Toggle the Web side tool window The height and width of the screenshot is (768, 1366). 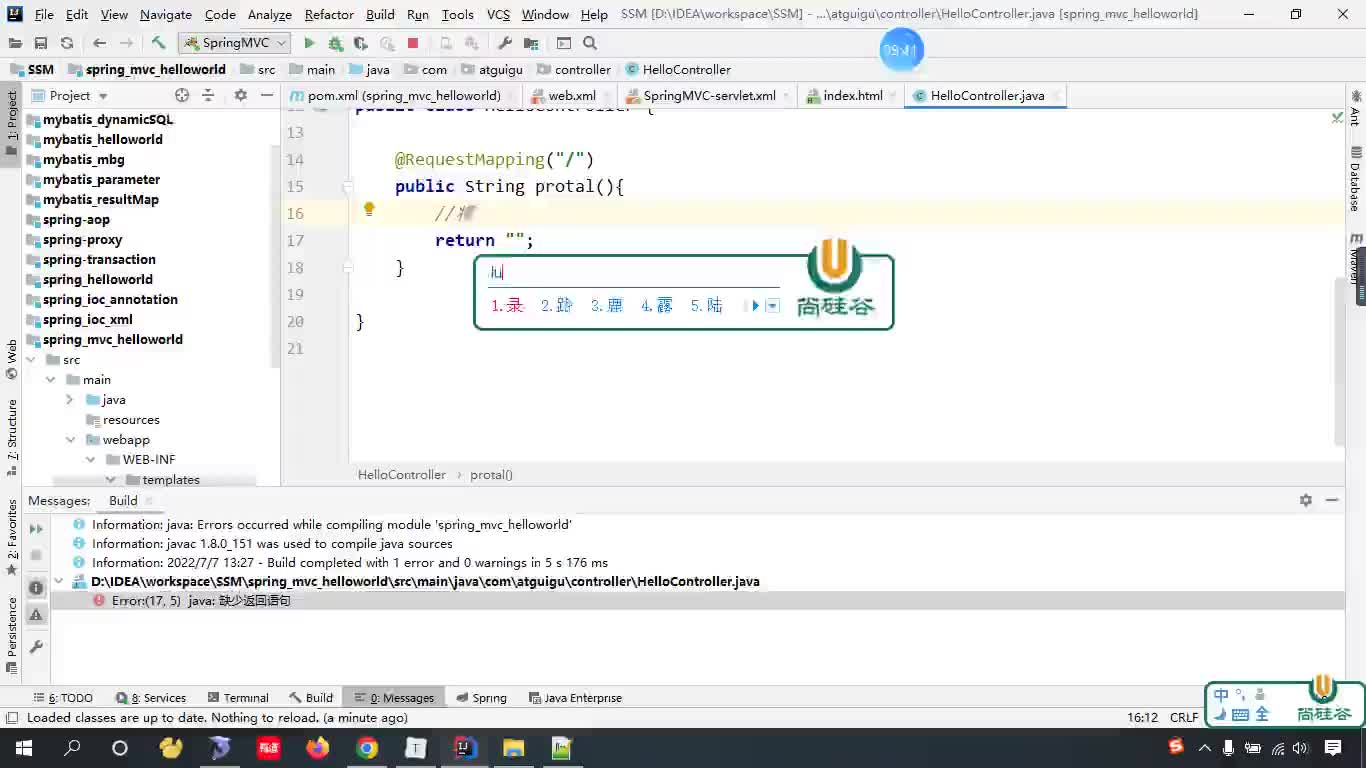(x=11, y=360)
